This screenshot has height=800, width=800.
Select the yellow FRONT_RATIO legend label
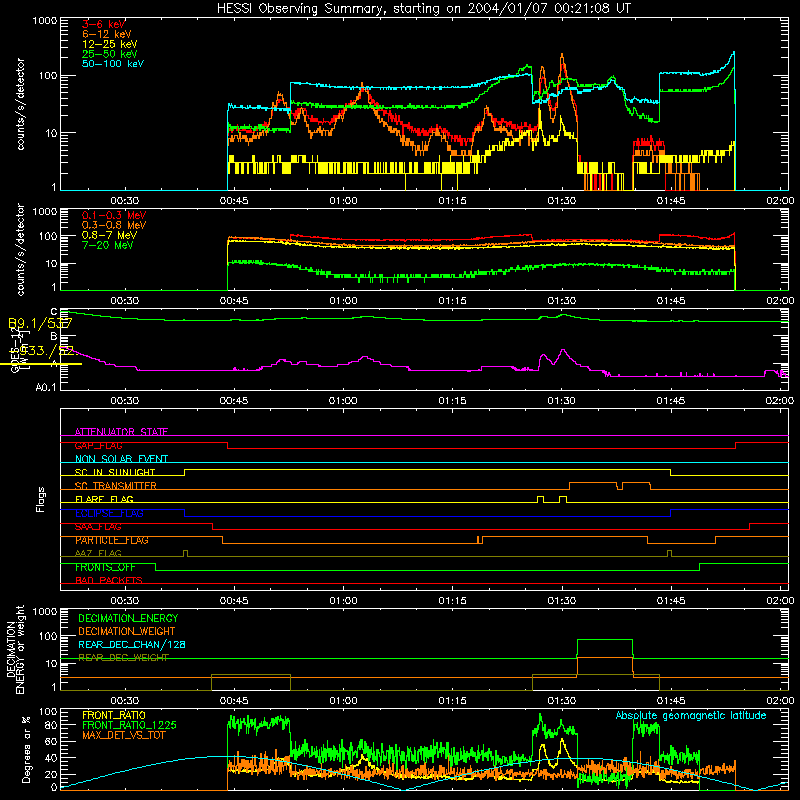click(114, 715)
